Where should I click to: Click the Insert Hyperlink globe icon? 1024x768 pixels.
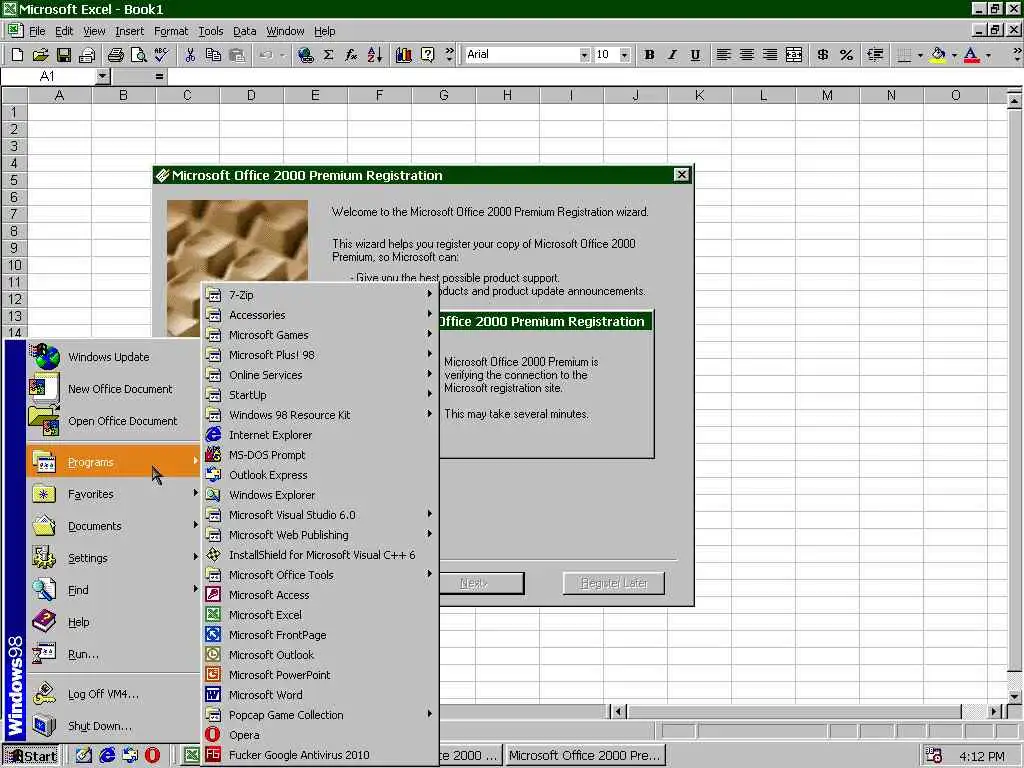[305, 55]
